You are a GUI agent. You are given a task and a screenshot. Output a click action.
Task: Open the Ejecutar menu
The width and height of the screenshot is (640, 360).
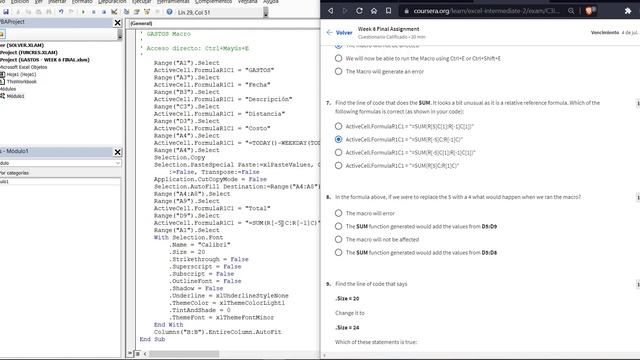coord(141,2)
